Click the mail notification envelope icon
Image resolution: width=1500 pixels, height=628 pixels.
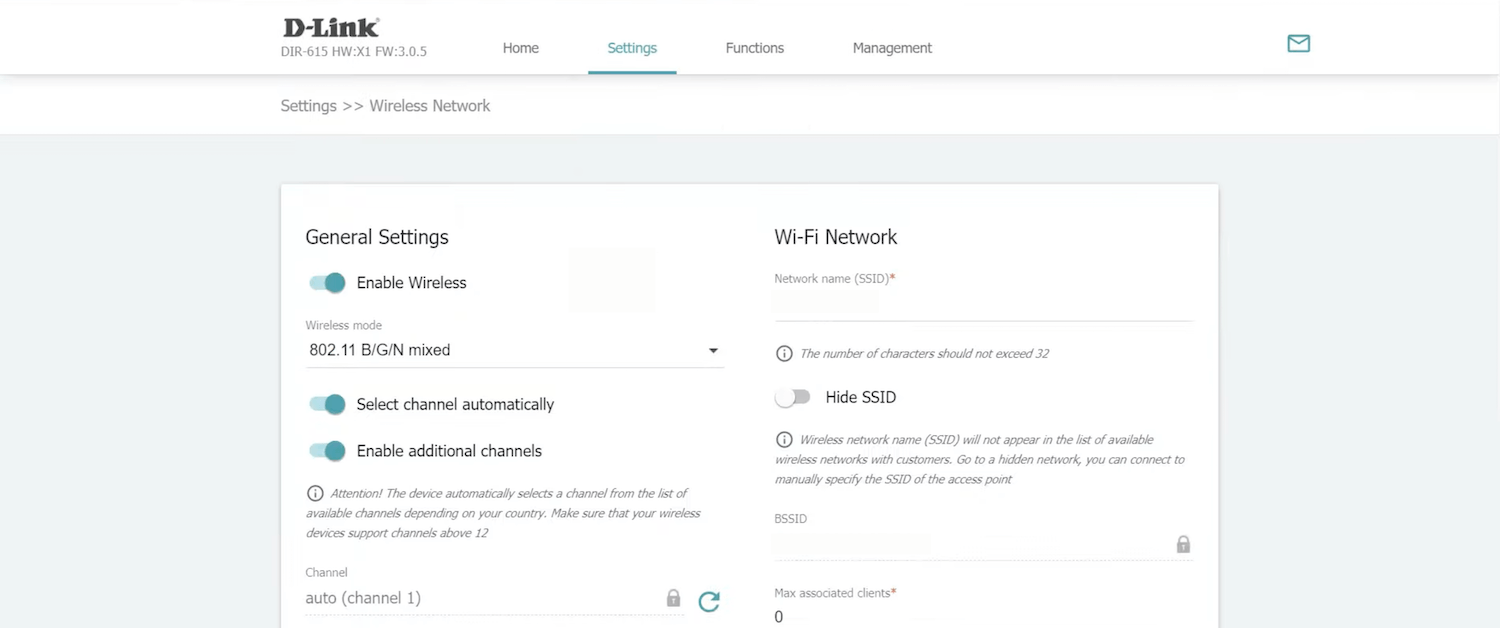point(1298,43)
